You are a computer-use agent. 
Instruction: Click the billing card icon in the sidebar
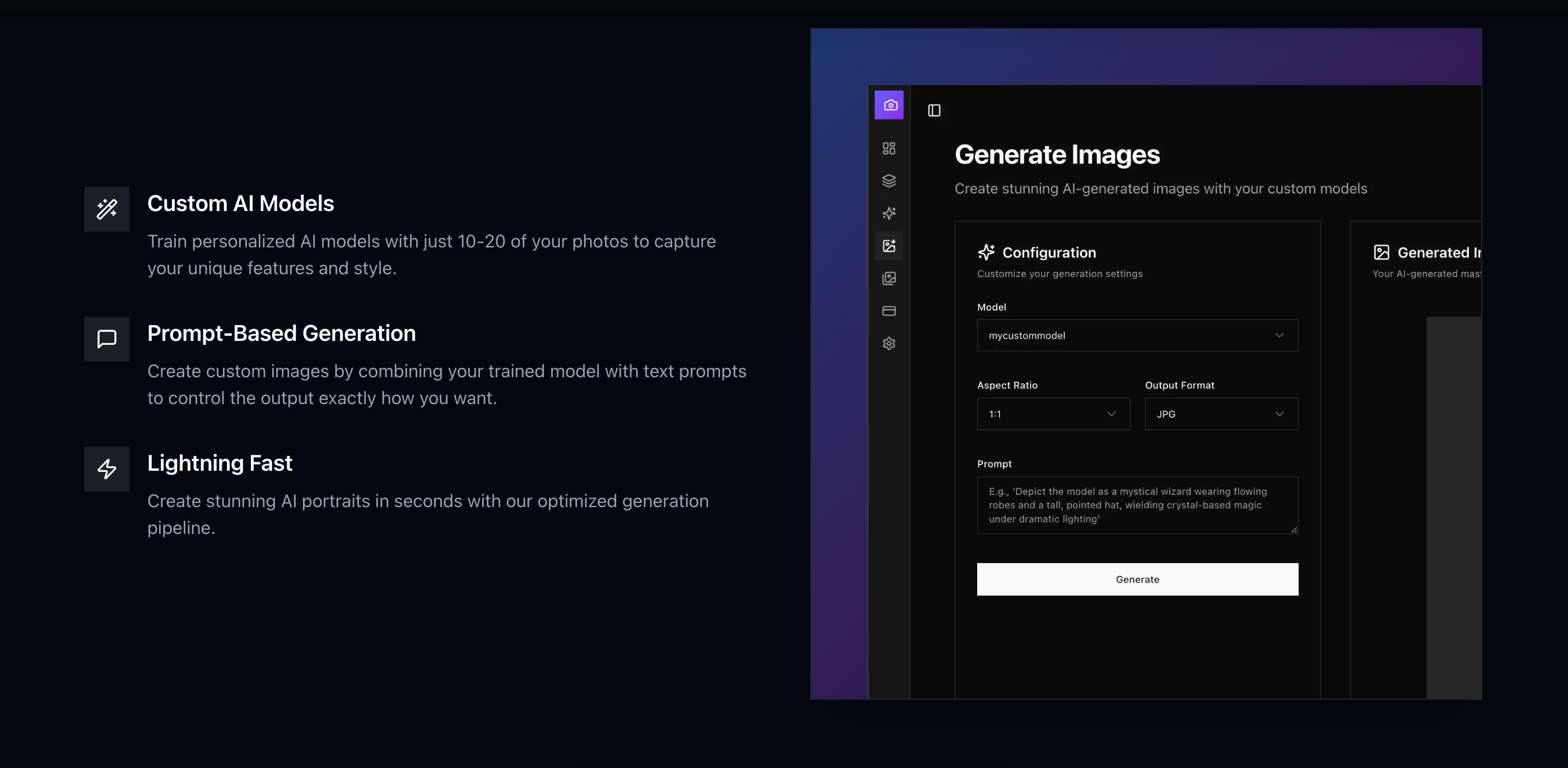pyautogui.click(x=889, y=311)
